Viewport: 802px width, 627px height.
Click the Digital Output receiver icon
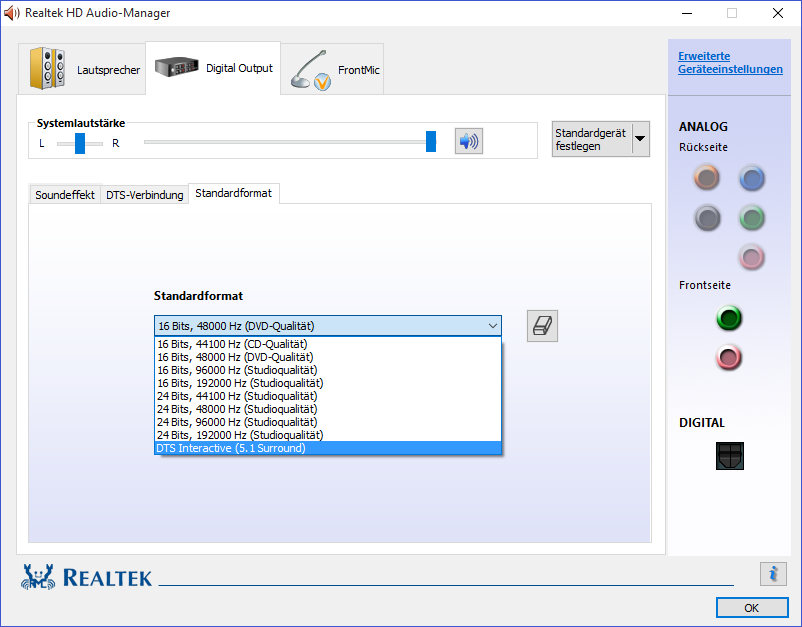point(176,66)
